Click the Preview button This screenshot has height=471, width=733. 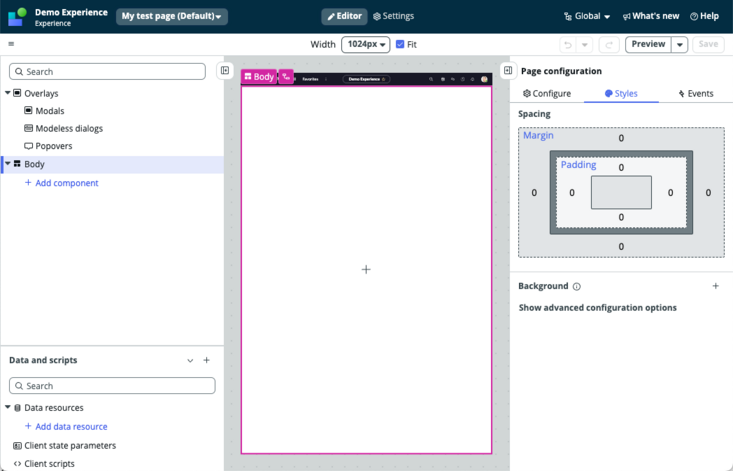(648, 44)
